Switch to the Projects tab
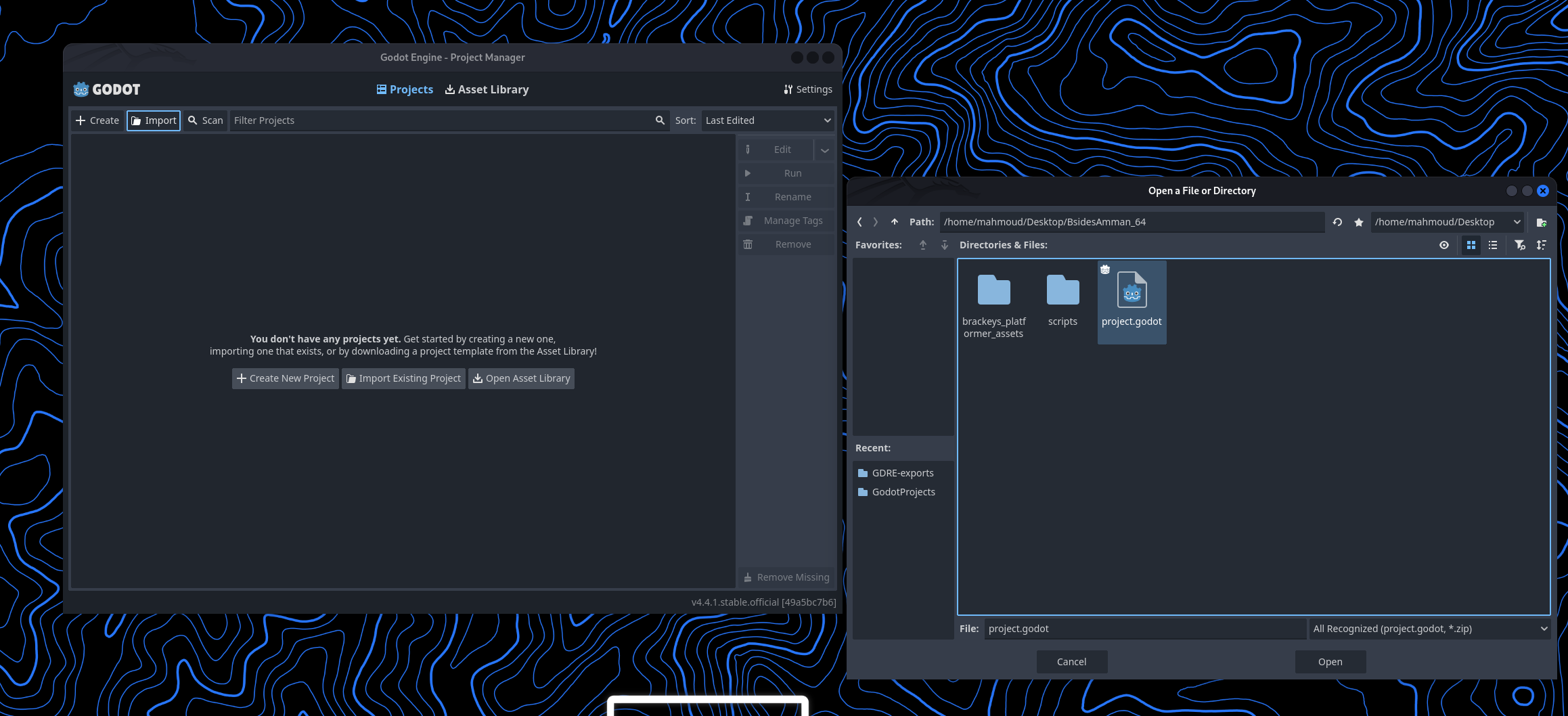1568x716 pixels. [x=405, y=89]
